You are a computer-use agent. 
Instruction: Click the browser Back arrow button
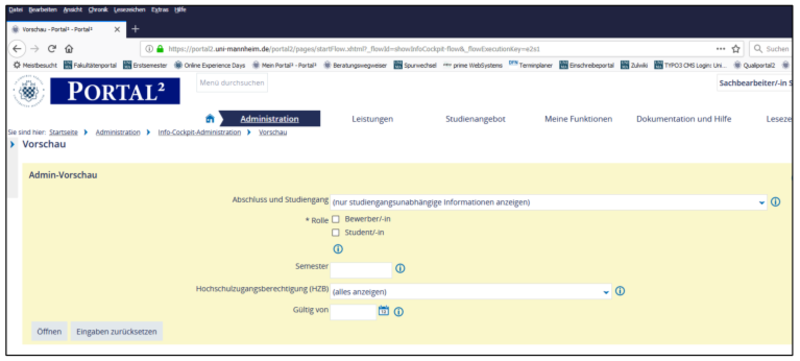(x=17, y=49)
